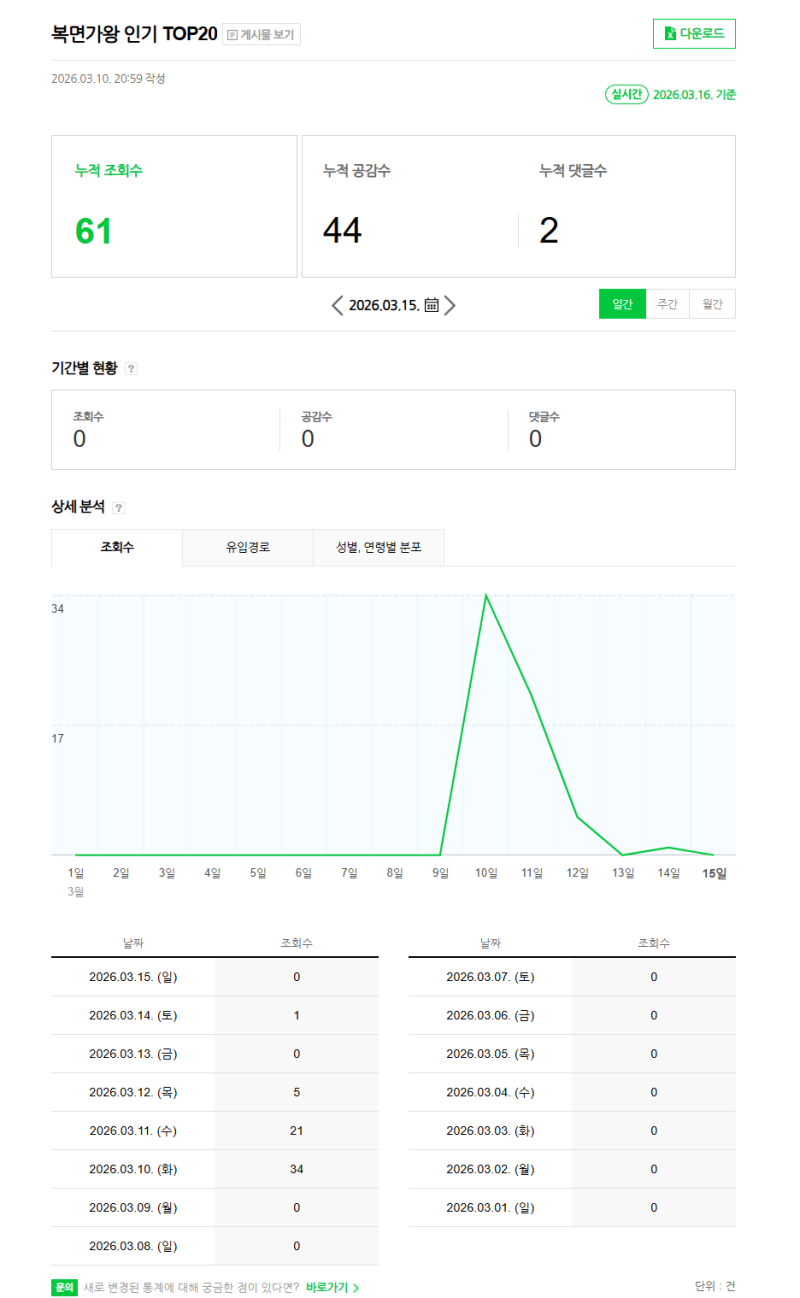Viewport: 800px width, 1298px height.
Task: Click the 11일 label on chart axis
Action: tap(532, 873)
